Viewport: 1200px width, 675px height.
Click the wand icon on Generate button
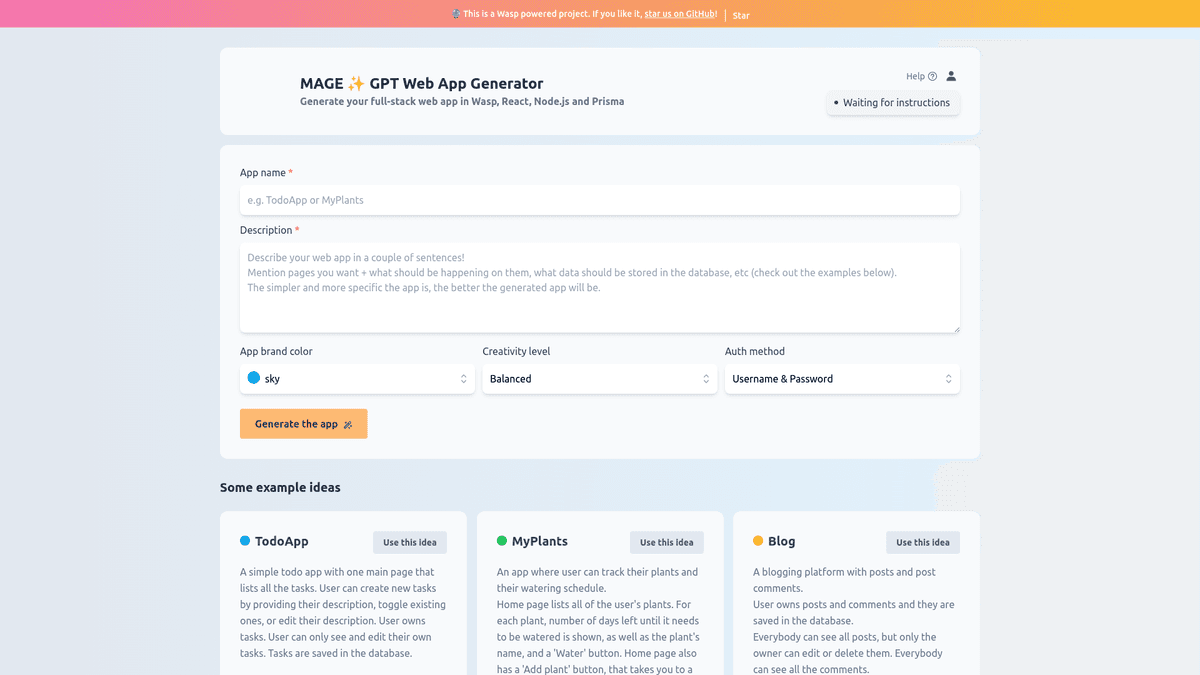point(348,424)
